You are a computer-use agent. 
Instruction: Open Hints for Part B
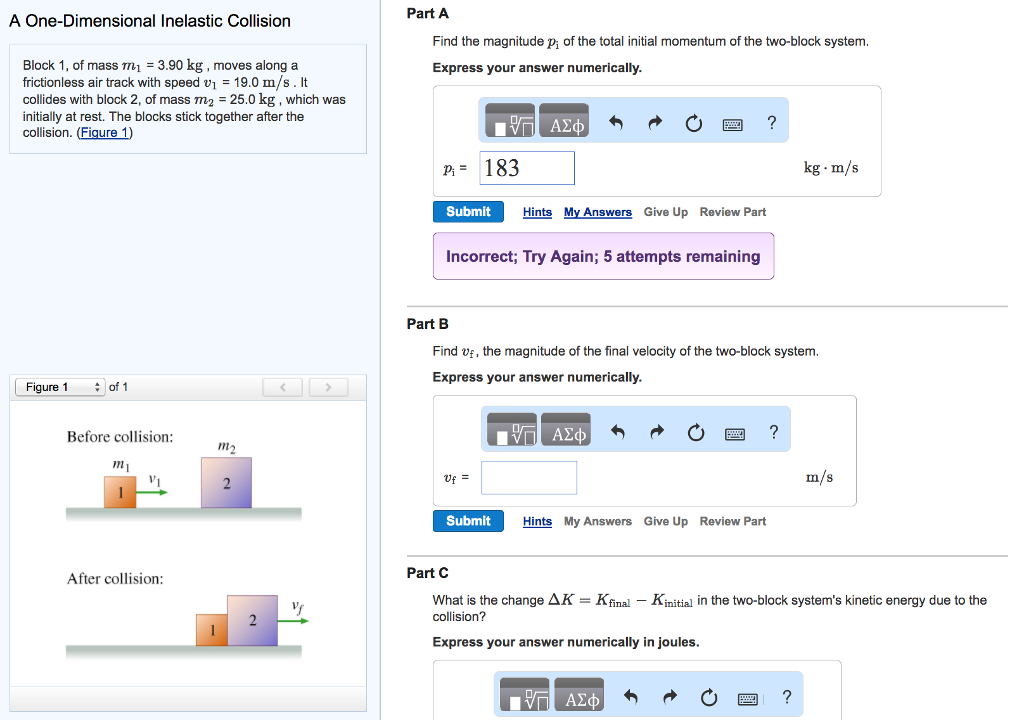[537, 522]
